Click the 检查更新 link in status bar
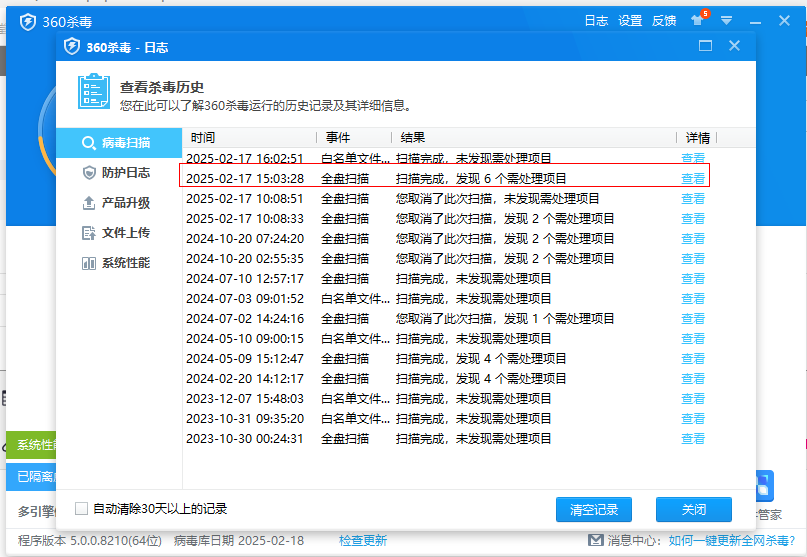This screenshot has width=807, height=557. (362, 540)
